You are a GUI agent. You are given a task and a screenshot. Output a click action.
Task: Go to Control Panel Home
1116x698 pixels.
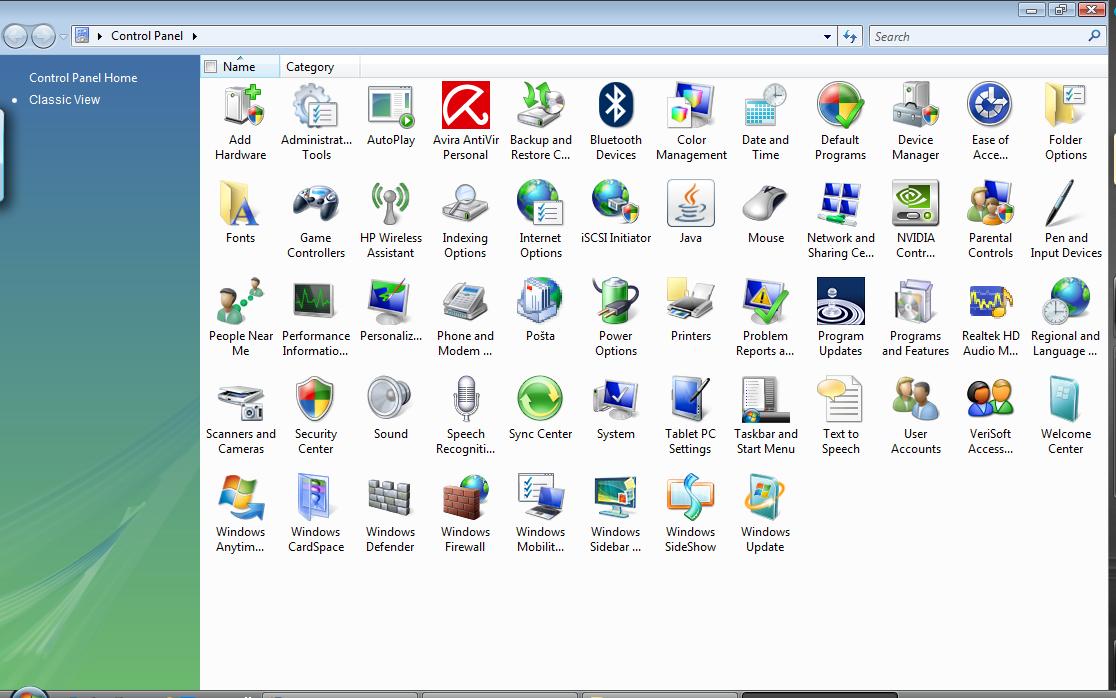(83, 77)
